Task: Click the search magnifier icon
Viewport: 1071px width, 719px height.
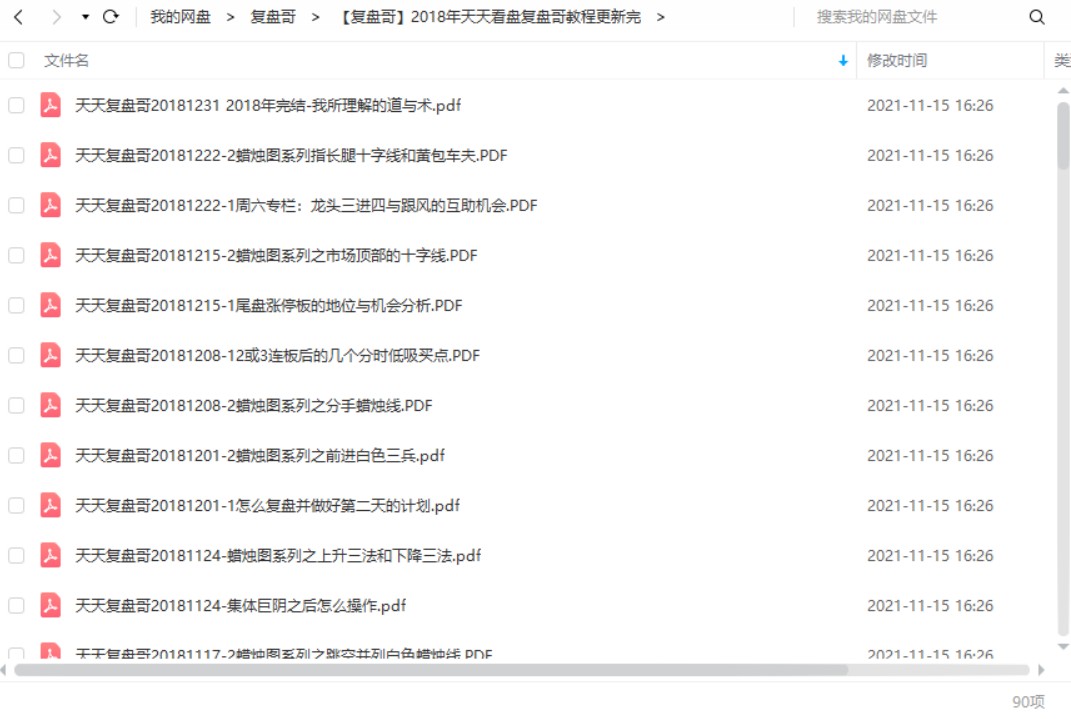Action: click(x=1037, y=17)
